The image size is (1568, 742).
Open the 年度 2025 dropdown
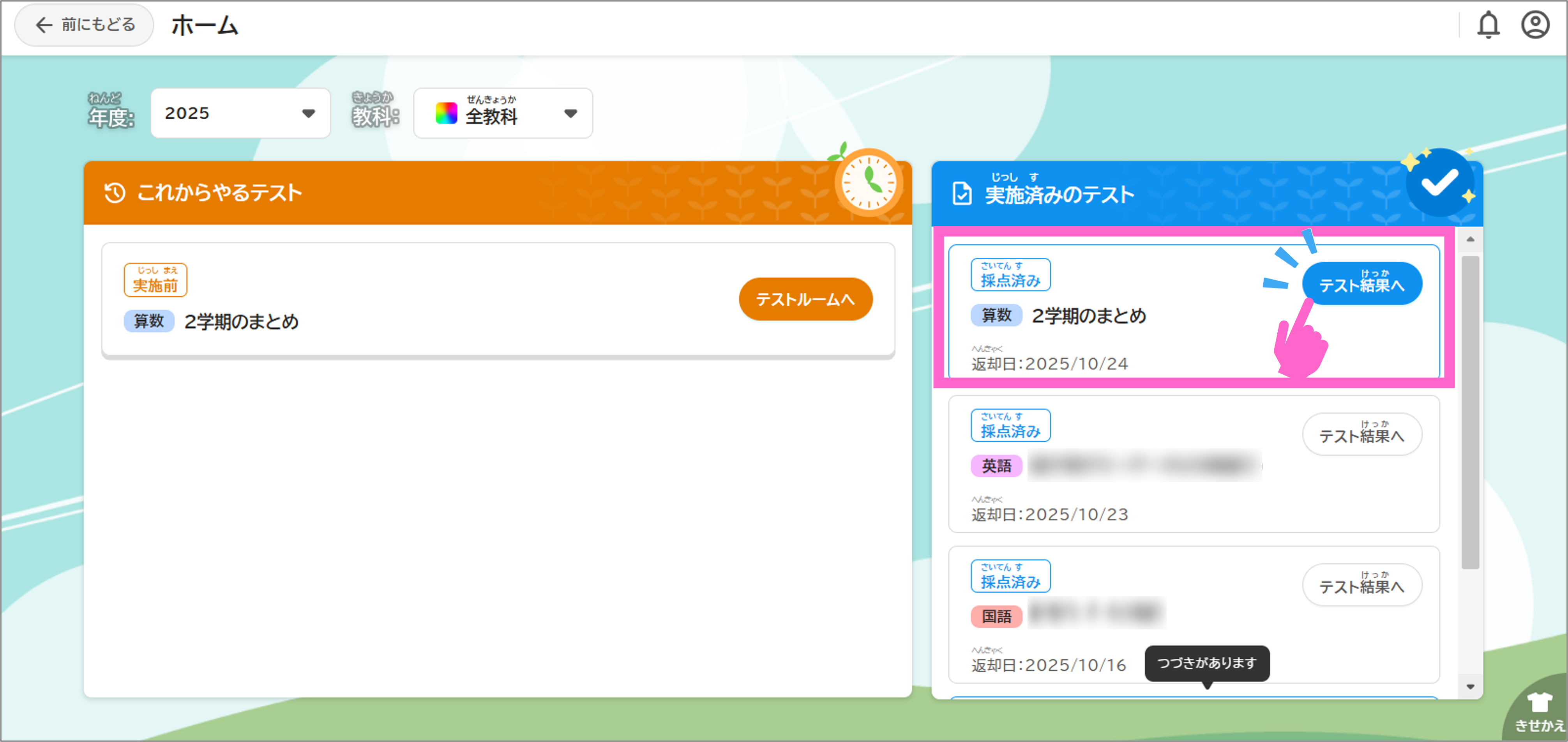240,113
